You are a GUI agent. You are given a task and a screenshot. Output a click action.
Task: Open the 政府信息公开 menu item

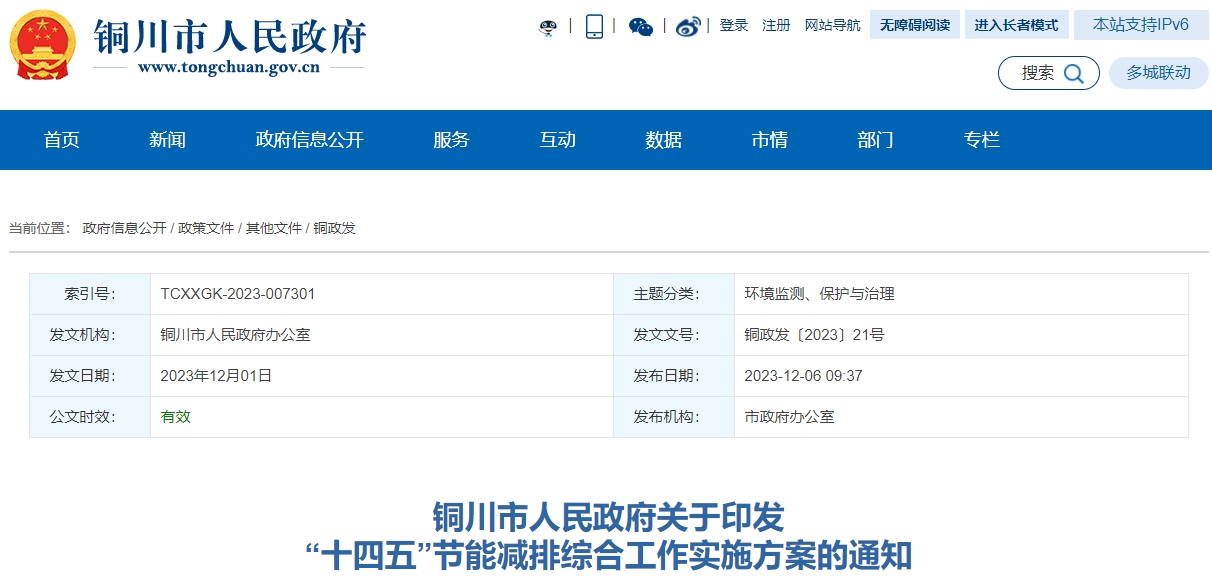click(x=309, y=140)
